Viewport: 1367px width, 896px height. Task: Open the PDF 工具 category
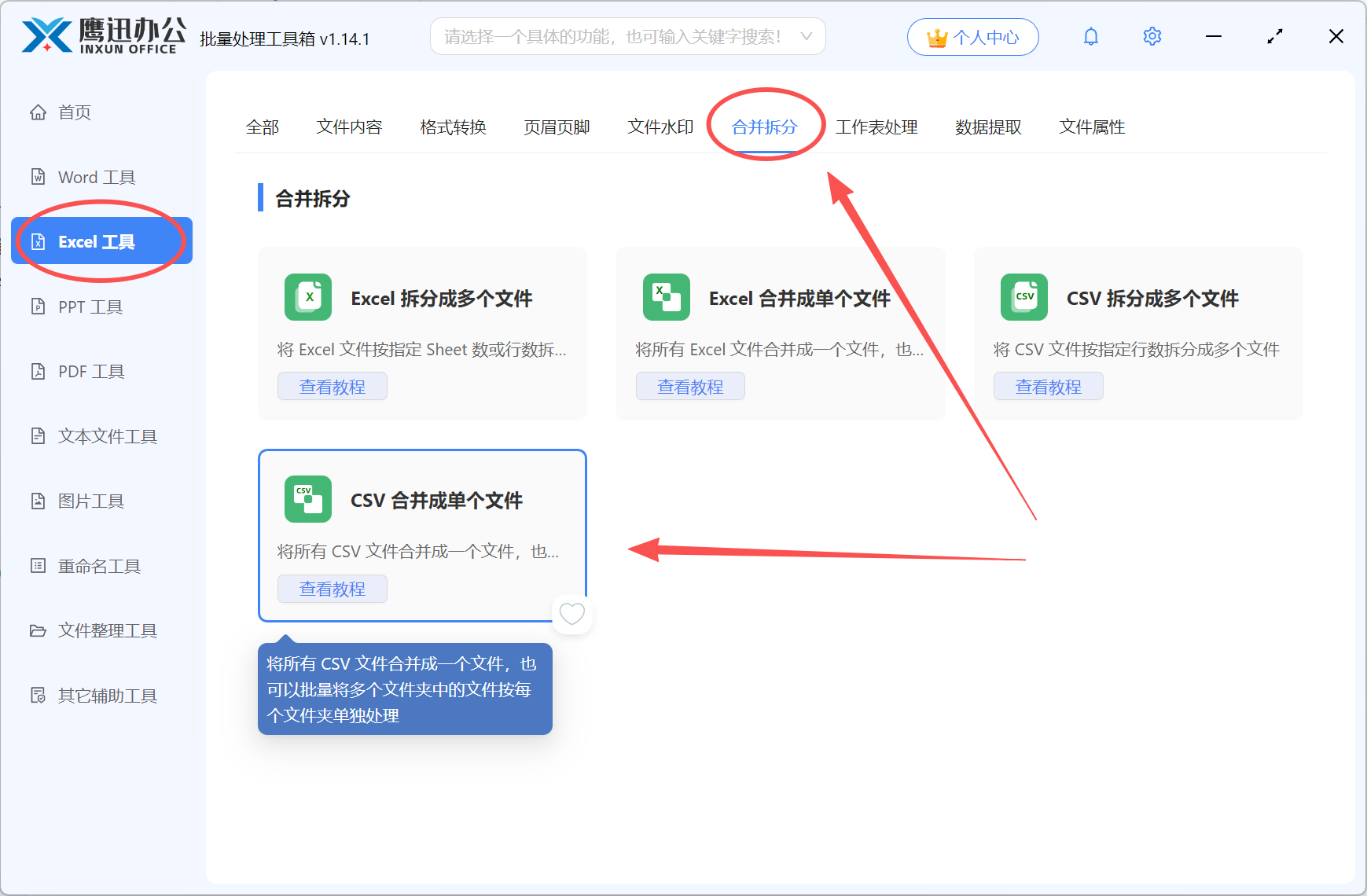click(x=90, y=370)
